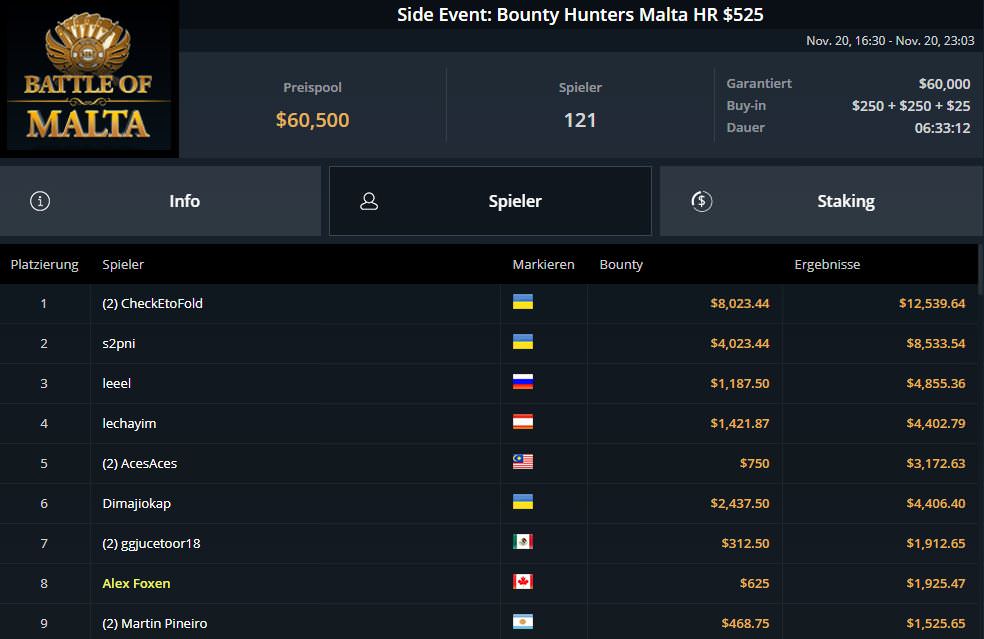
Task: Click the Markieren column header
Action: coord(543,265)
